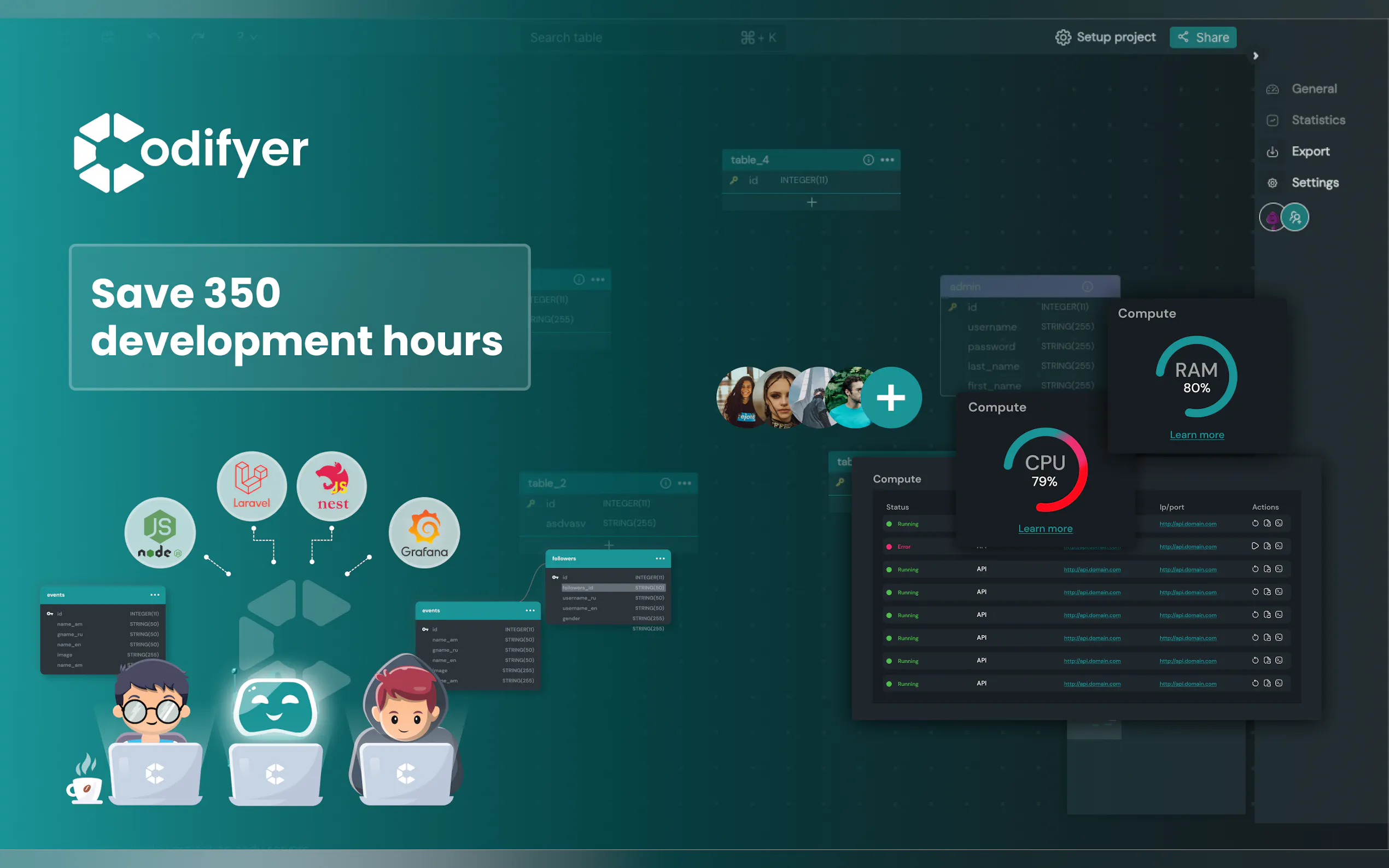Open the three-dots menu on table_4
This screenshot has height=868, width=1389.
coord(887,160)
